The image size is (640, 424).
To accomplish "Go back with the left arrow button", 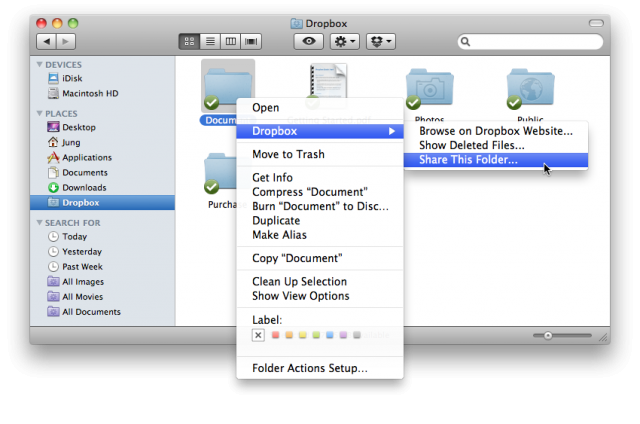I will [x=47, y=41].
